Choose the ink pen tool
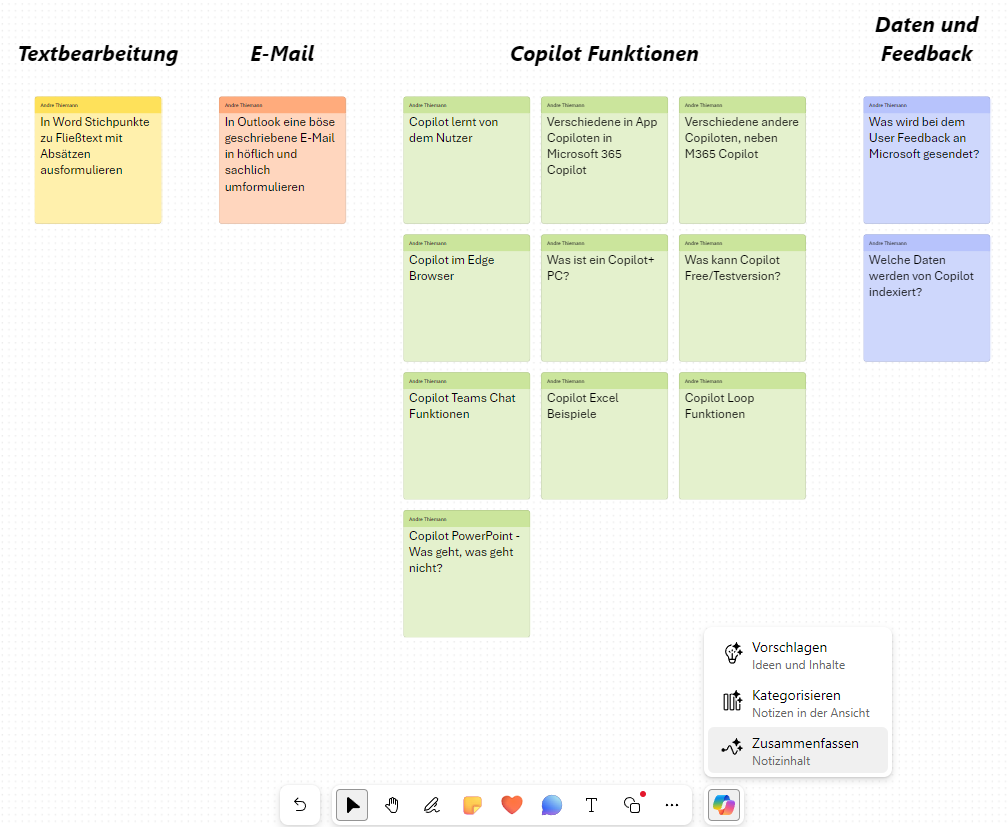This screenshot has width=1008, height=827. (x=432, y=804)
